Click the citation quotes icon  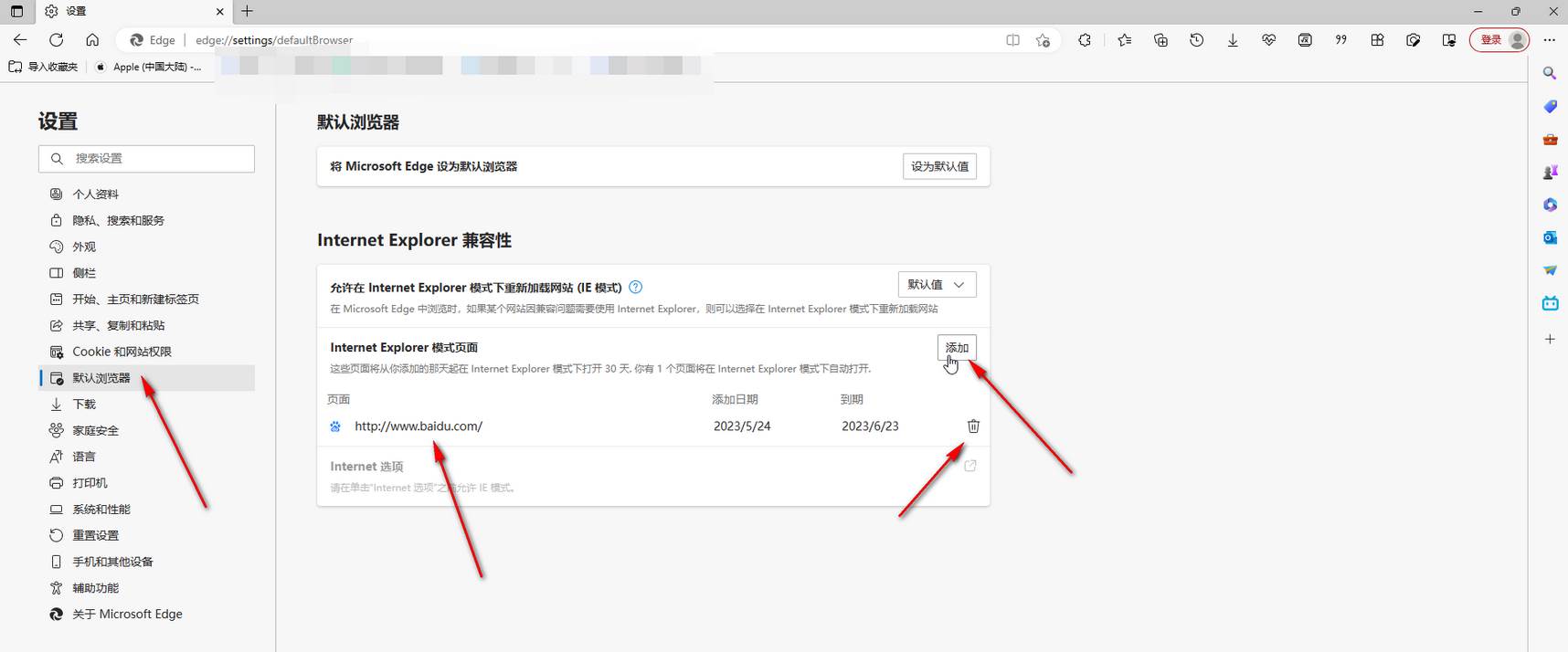(x=1340, y=40)
